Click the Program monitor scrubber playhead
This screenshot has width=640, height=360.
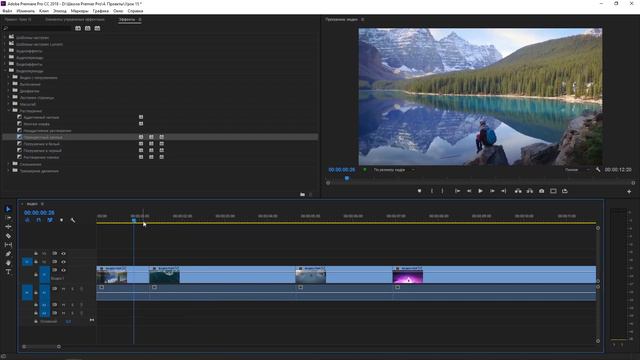tap(347, 178)
